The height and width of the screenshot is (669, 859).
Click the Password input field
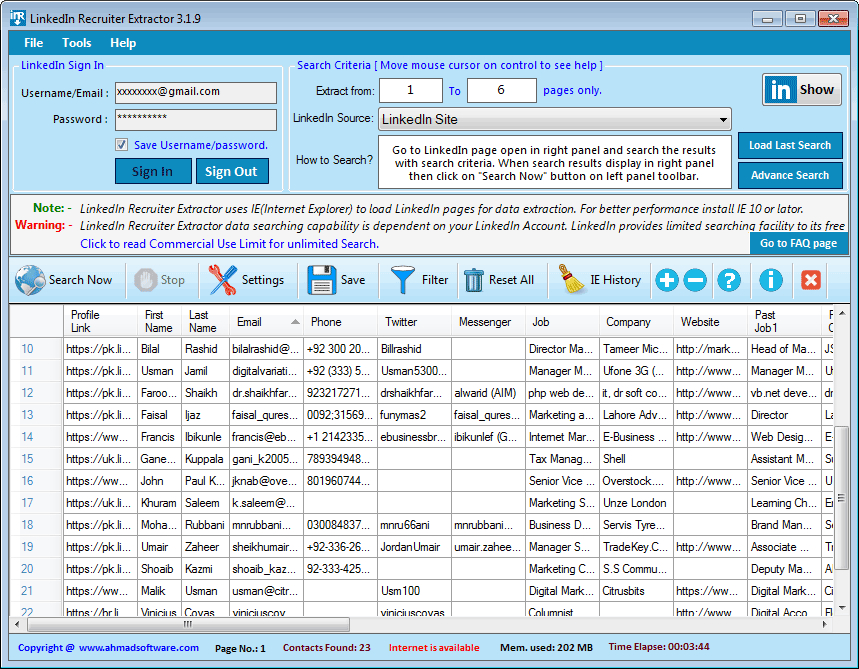click(x=196, y=119)
